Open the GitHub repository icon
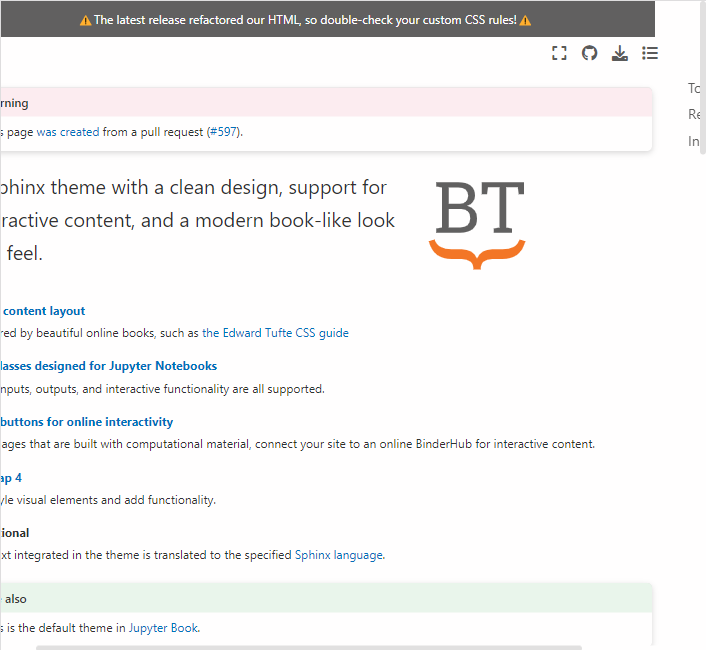This screenshot has height=650, width=706. coord(589,53)
